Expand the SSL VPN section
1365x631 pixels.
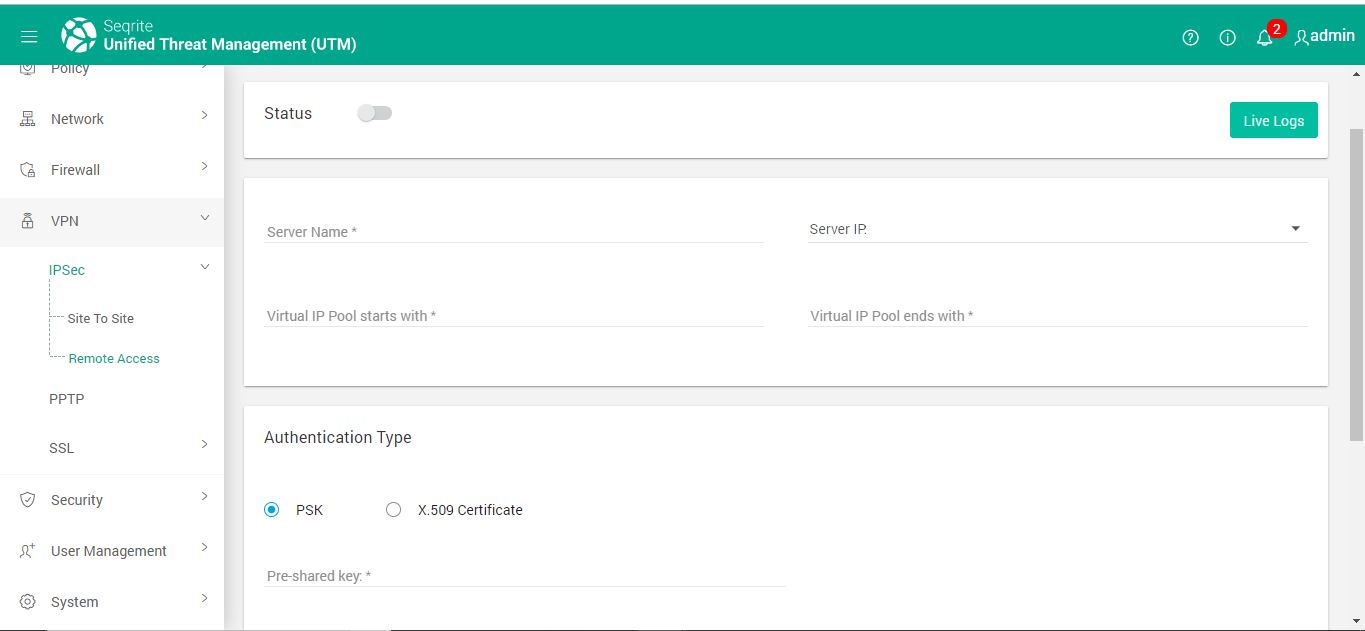click(61, 447)
